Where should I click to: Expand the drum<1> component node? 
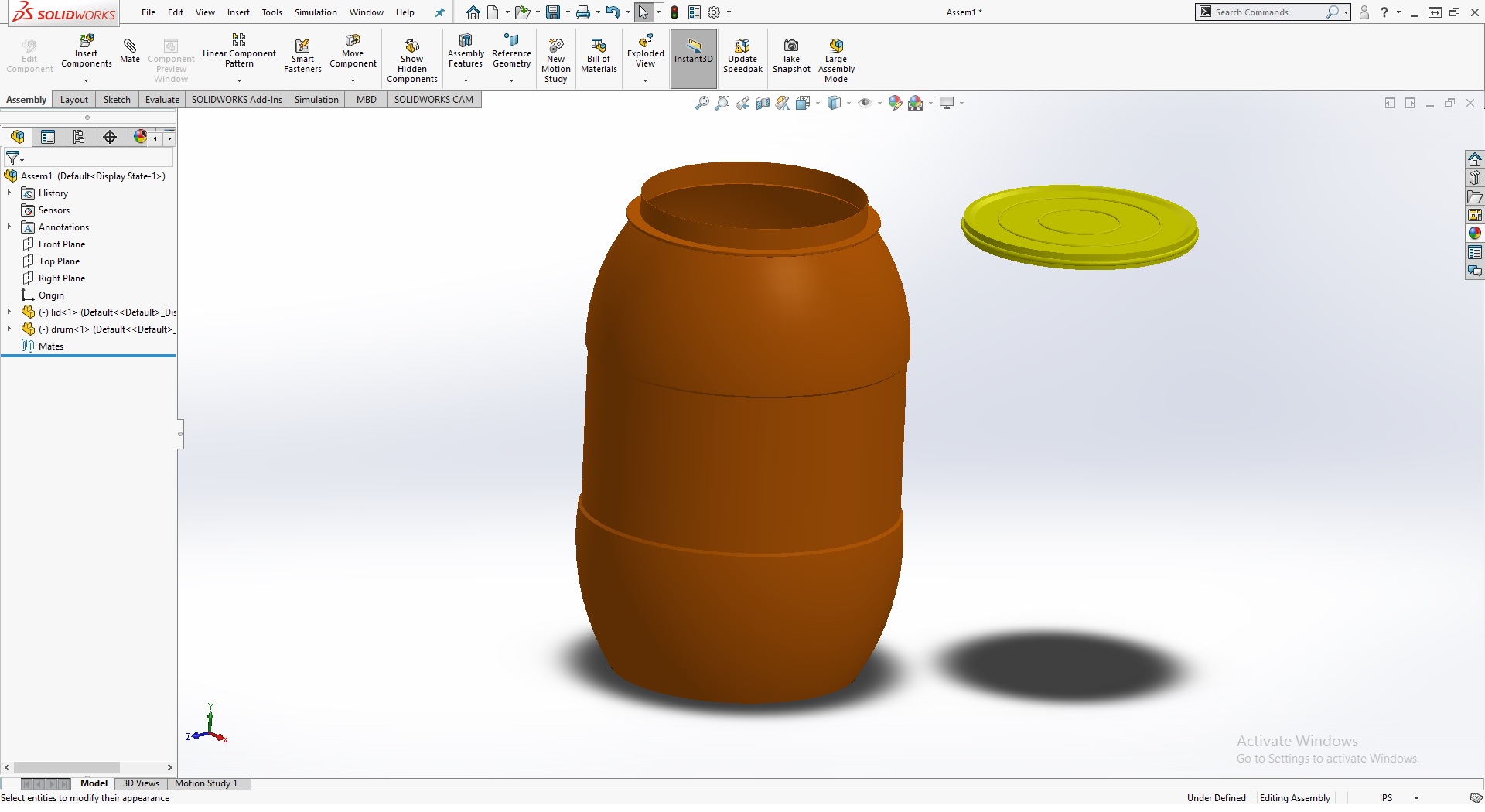tap(9, 329)
